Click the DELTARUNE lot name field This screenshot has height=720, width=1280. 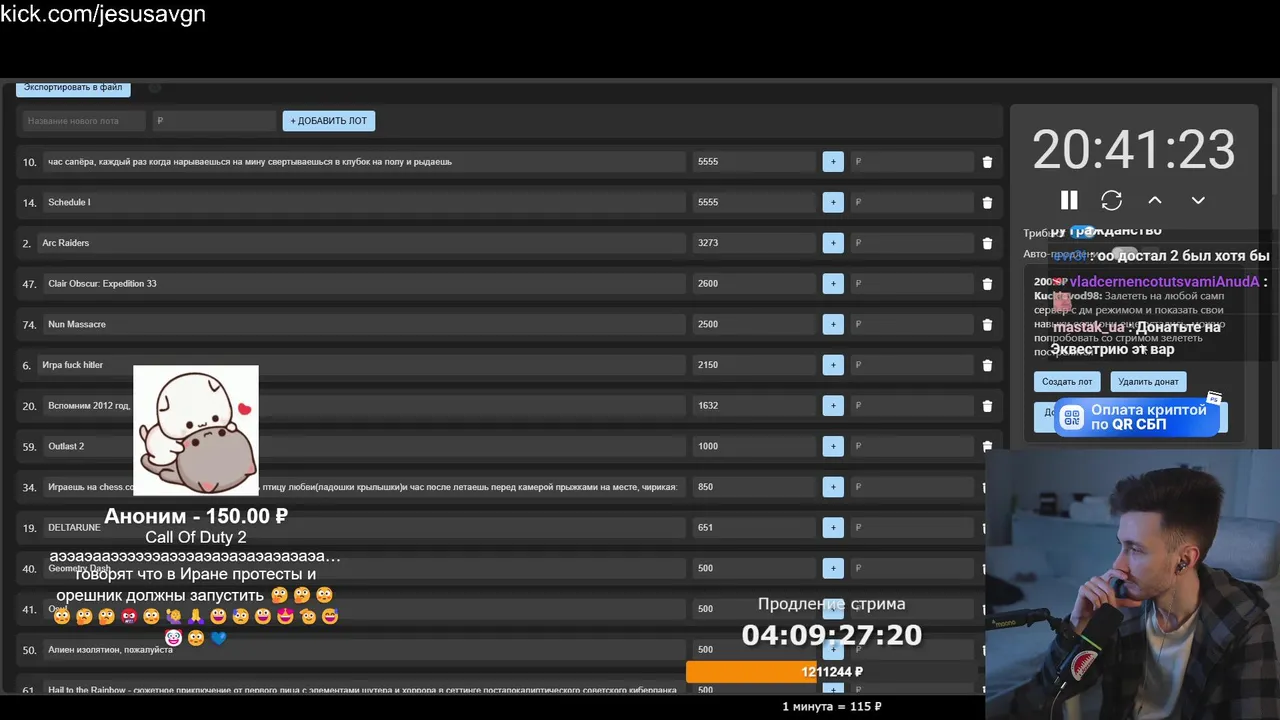point(364,528)
